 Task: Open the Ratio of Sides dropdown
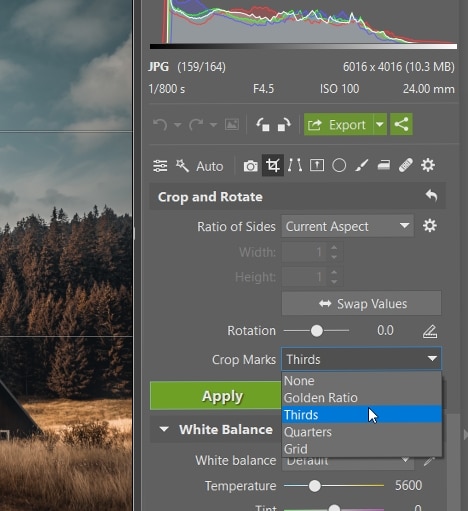click(347, 226)
